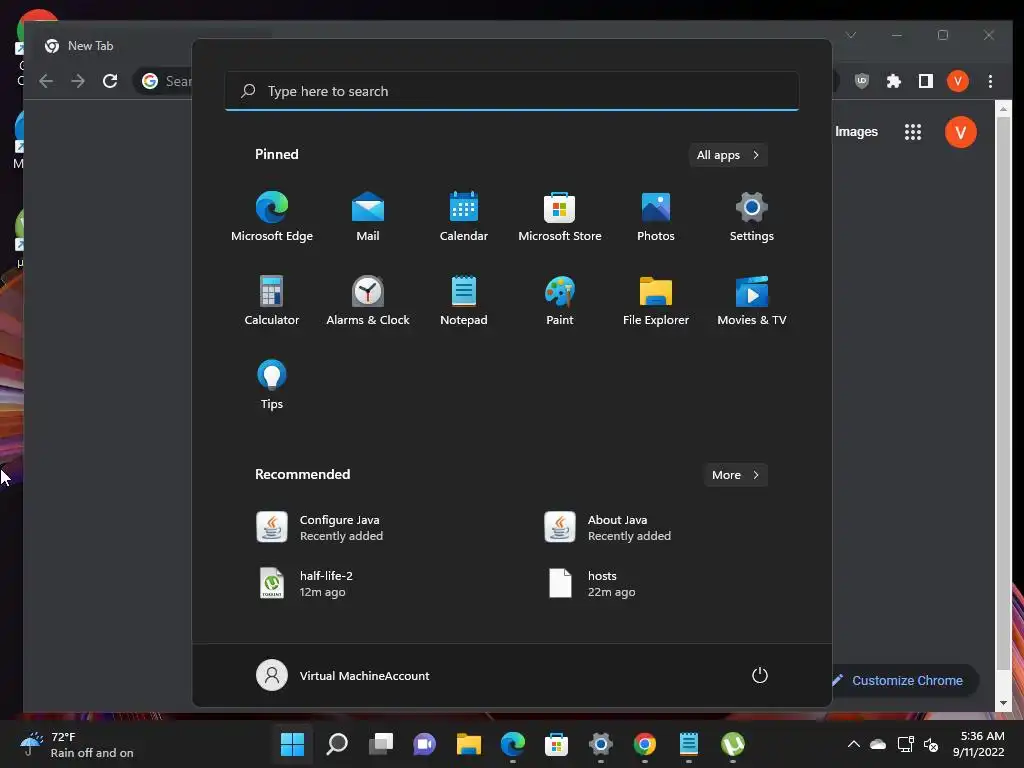Open Virtual MachineAccount user profile

343,675
